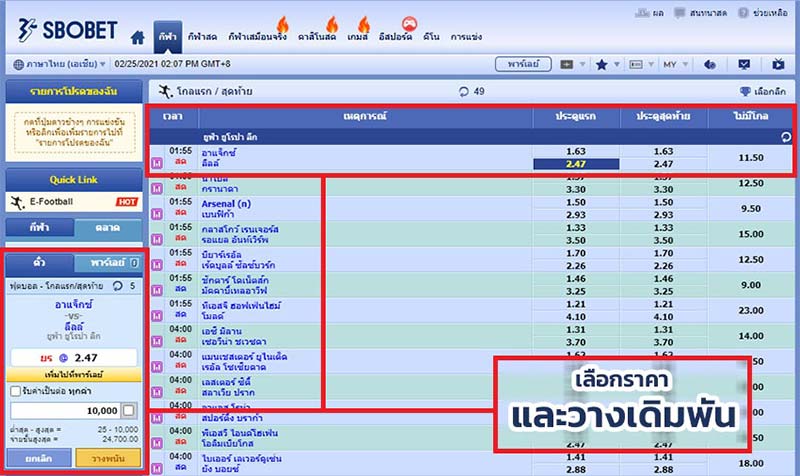
Task: Click the E-Football running player icon
Action: pos(17,203)
